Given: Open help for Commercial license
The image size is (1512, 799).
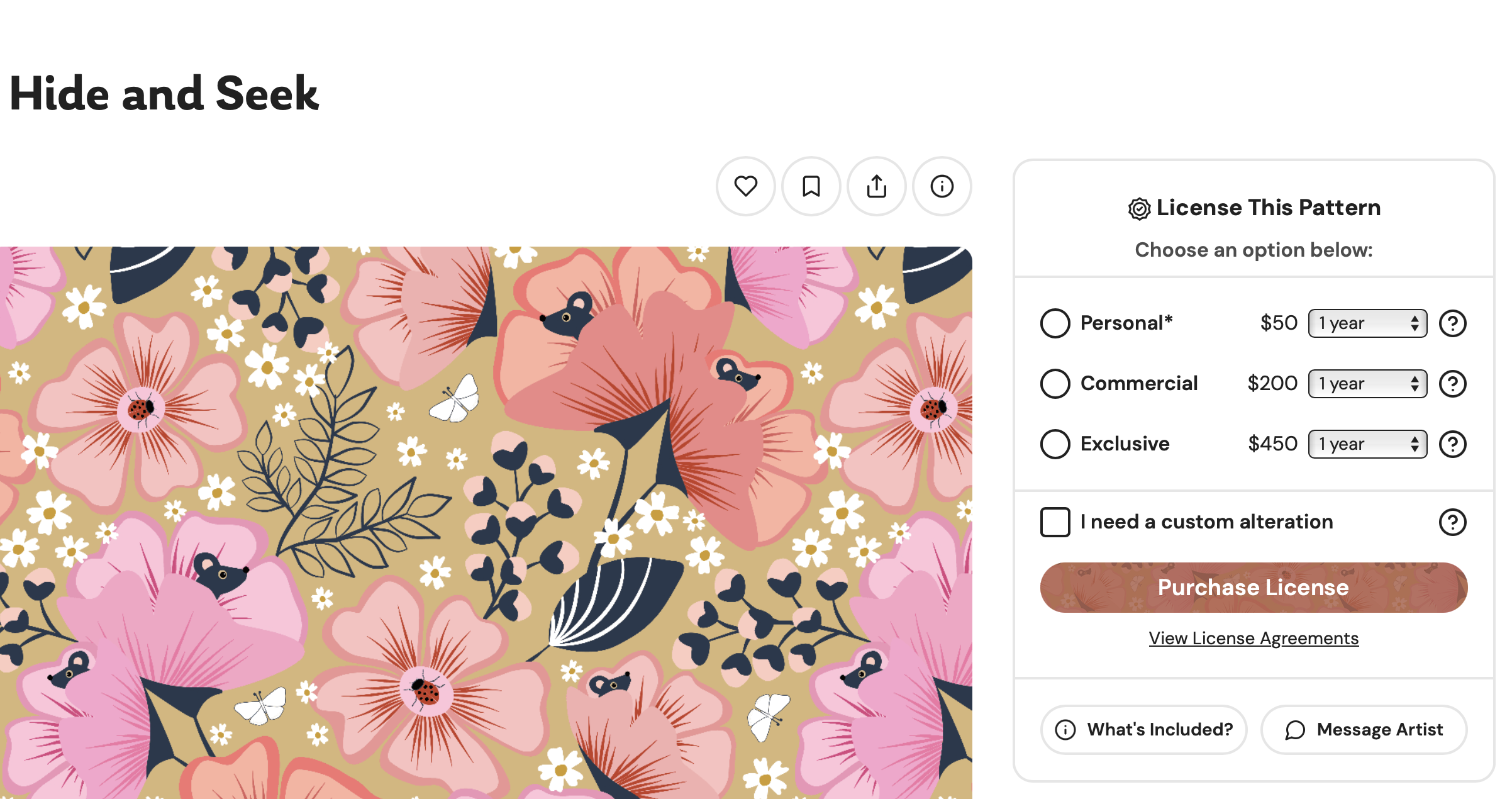Looking at the screenshot, I should (x=1452, y=384).
